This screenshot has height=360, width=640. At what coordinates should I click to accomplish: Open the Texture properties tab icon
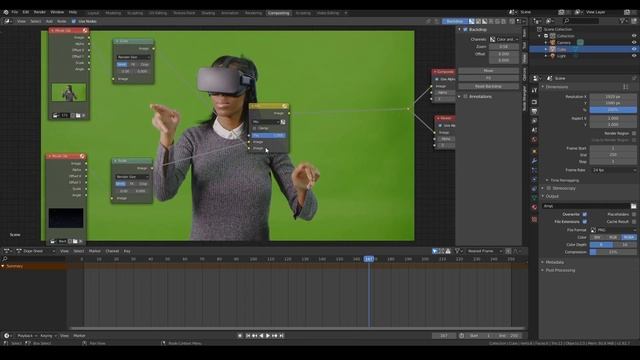coord(534,219)
